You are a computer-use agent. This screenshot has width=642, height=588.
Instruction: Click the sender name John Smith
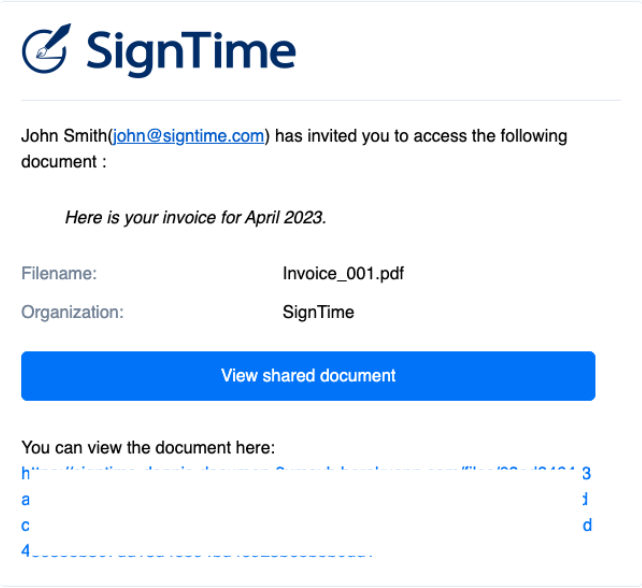coord(64,136)
